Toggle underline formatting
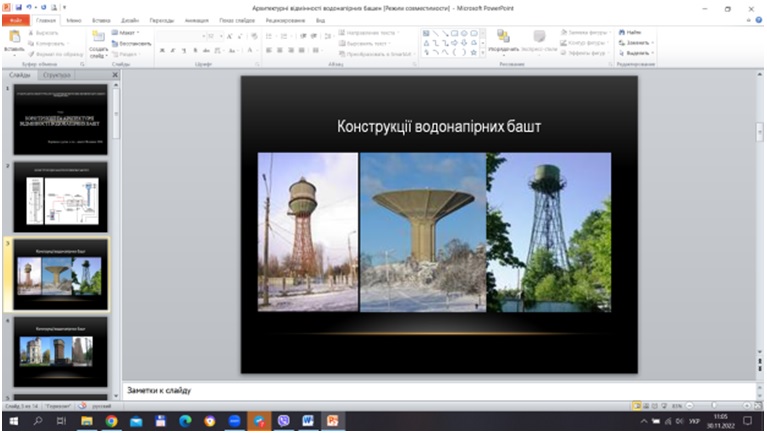Image resolution: width=767 pixels, height=433 pixels. (x=184, y=50)
